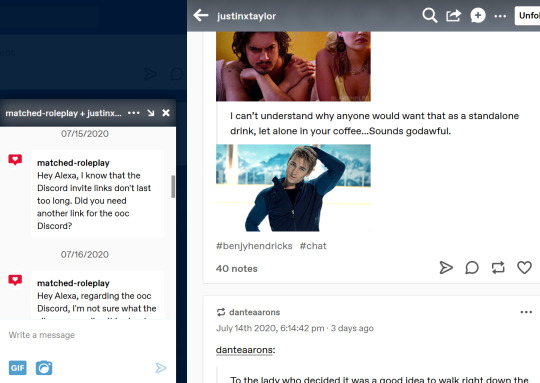The image size is (540, 383).
Task: Open search on justinxtaylor blog
Action: [429, 15]
